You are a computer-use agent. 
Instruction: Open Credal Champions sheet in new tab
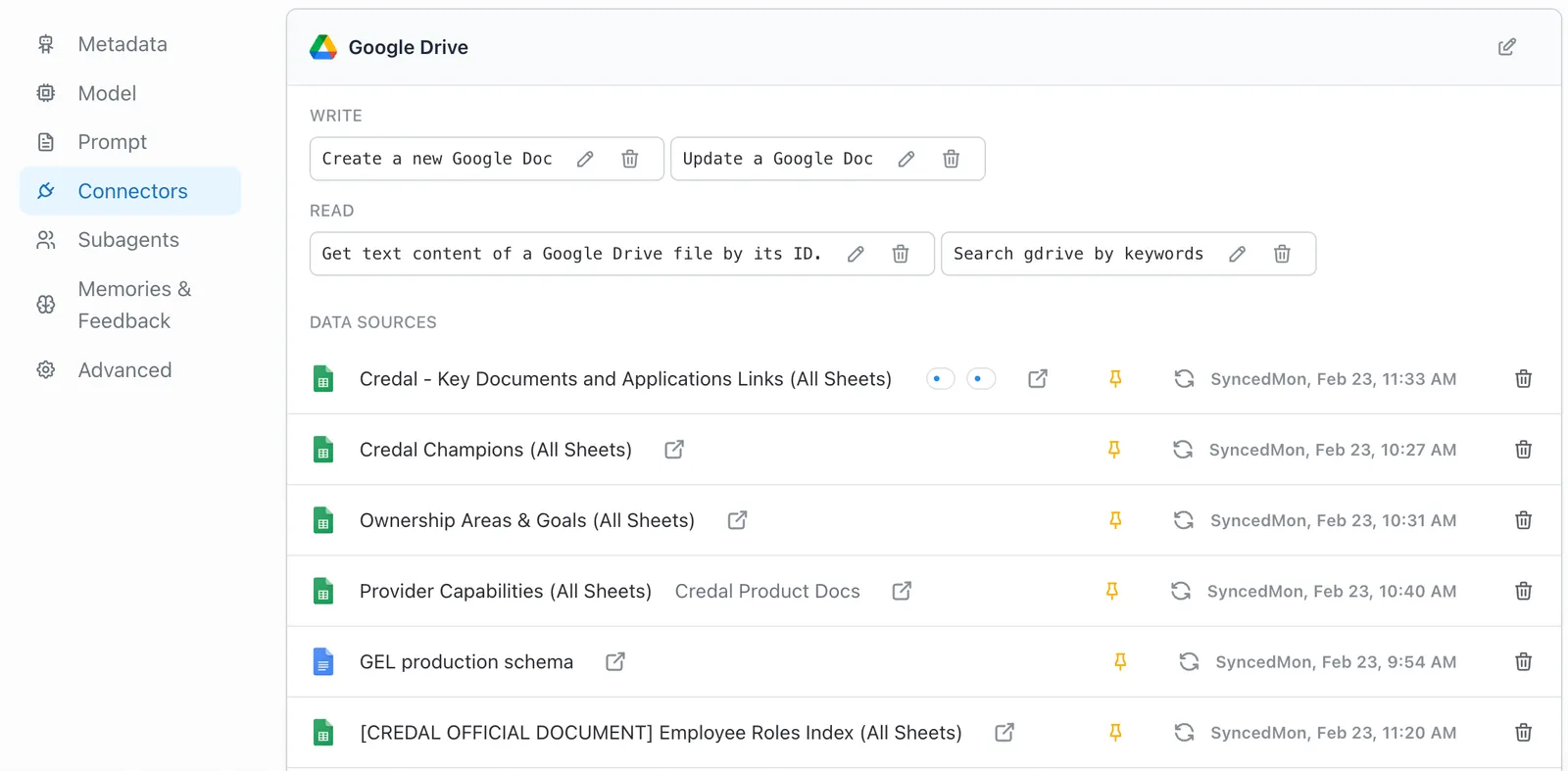[x=674, y=450]
